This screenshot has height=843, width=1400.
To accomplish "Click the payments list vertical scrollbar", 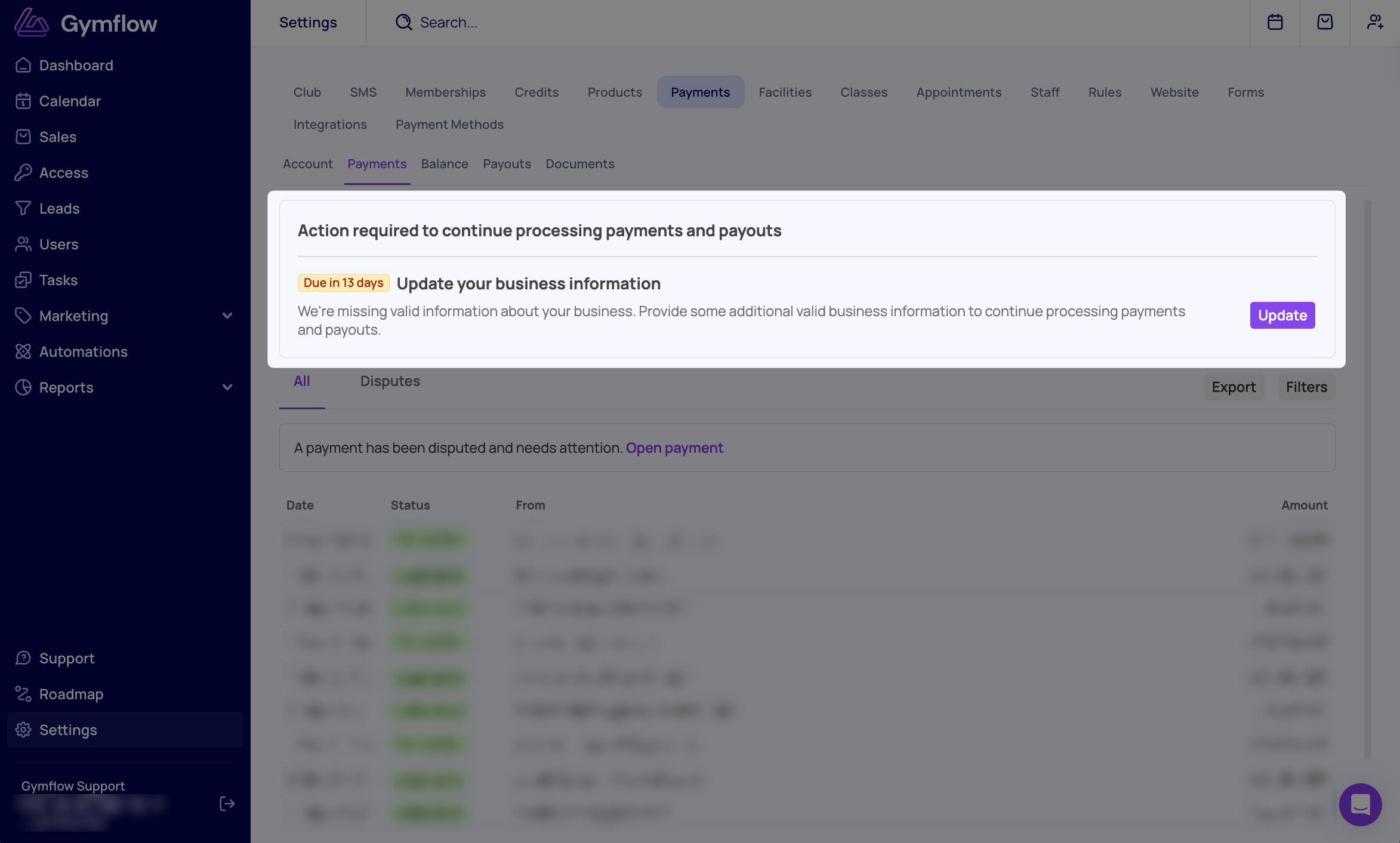I will point(1367,480).
